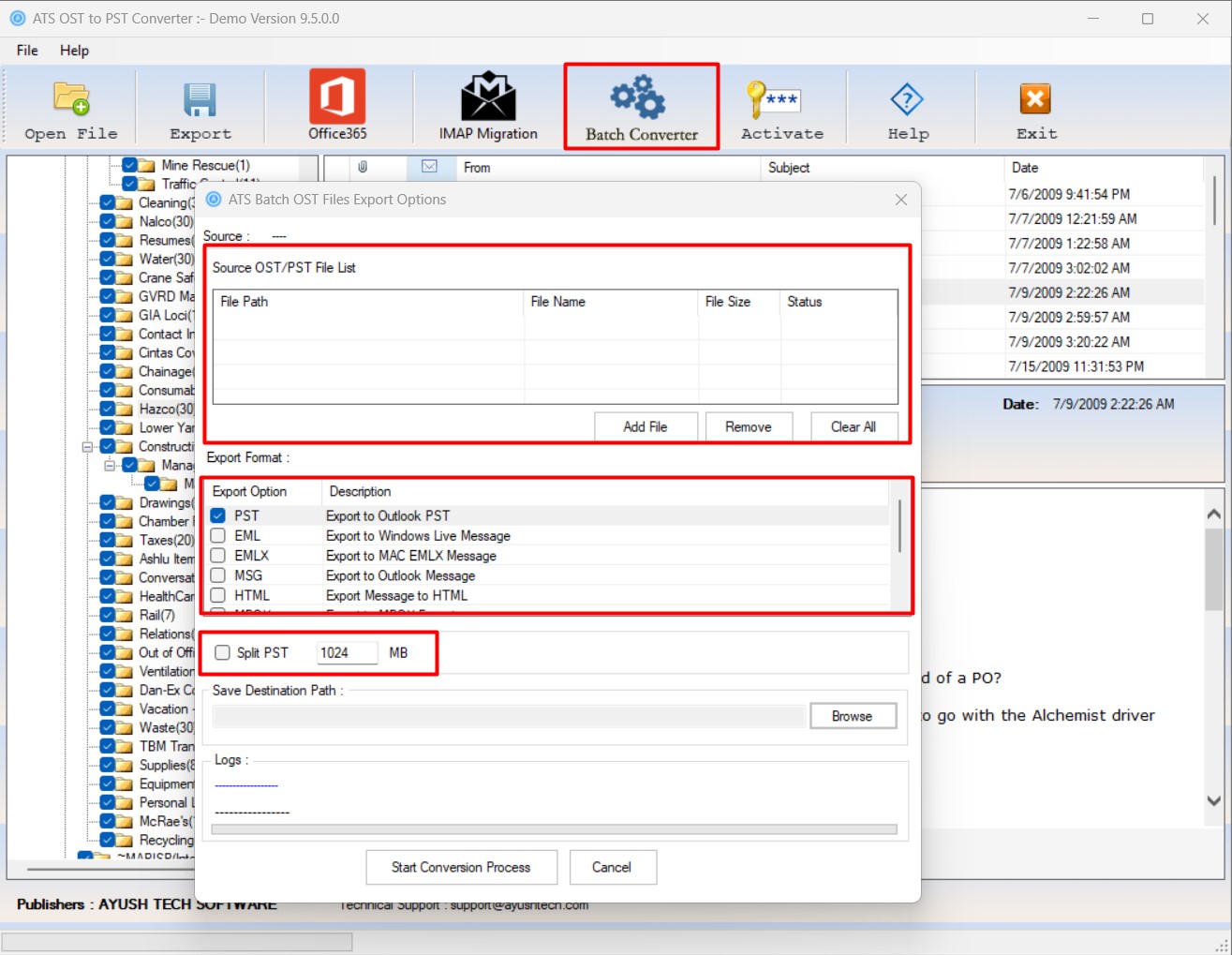Collapse the Construction folder tree node
The height and width of the screenshot is (955, 1232).
(x=87, y=446)
